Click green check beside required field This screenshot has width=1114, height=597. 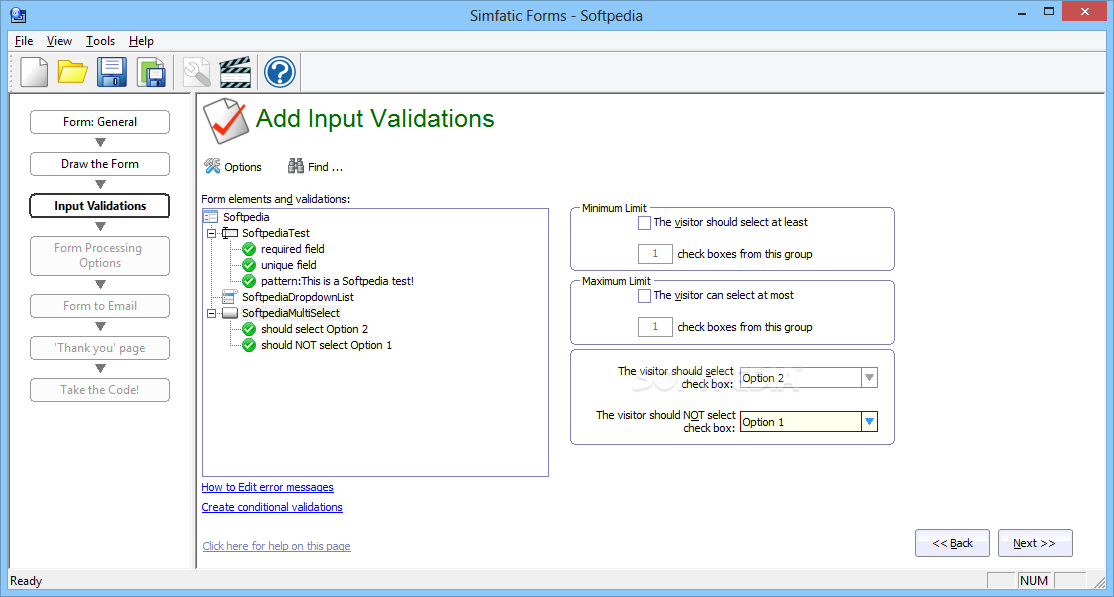pyautogui.click(x=249, y=249)
